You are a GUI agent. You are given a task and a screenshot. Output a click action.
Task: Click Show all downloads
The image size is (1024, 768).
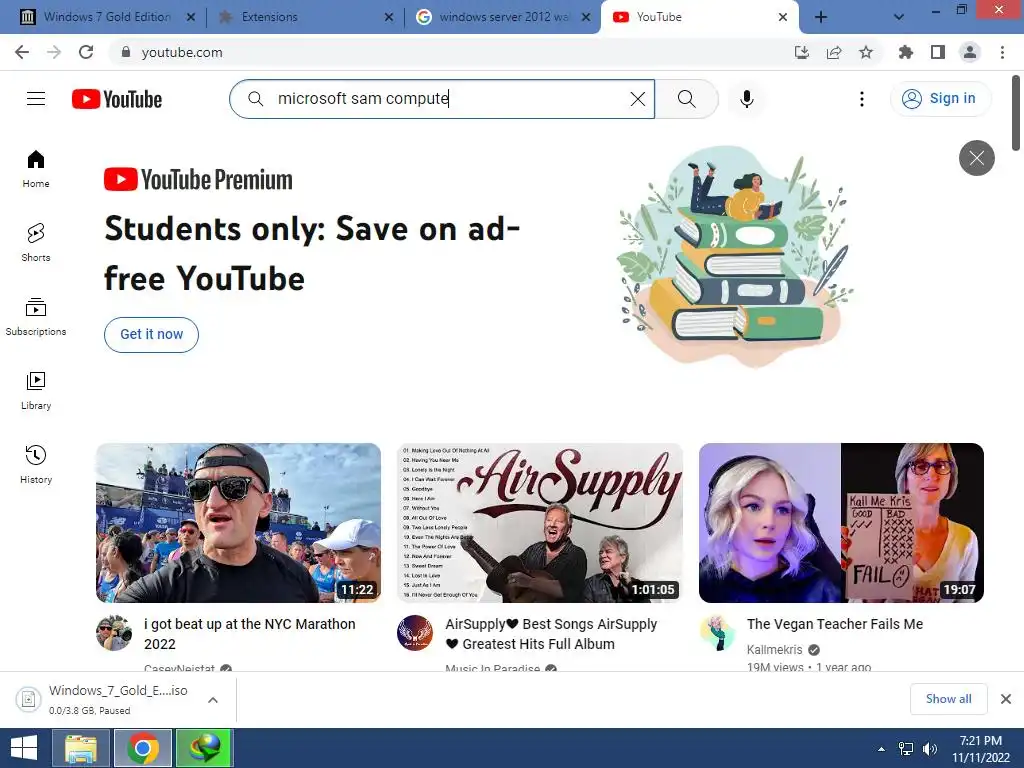coord(948,699)
